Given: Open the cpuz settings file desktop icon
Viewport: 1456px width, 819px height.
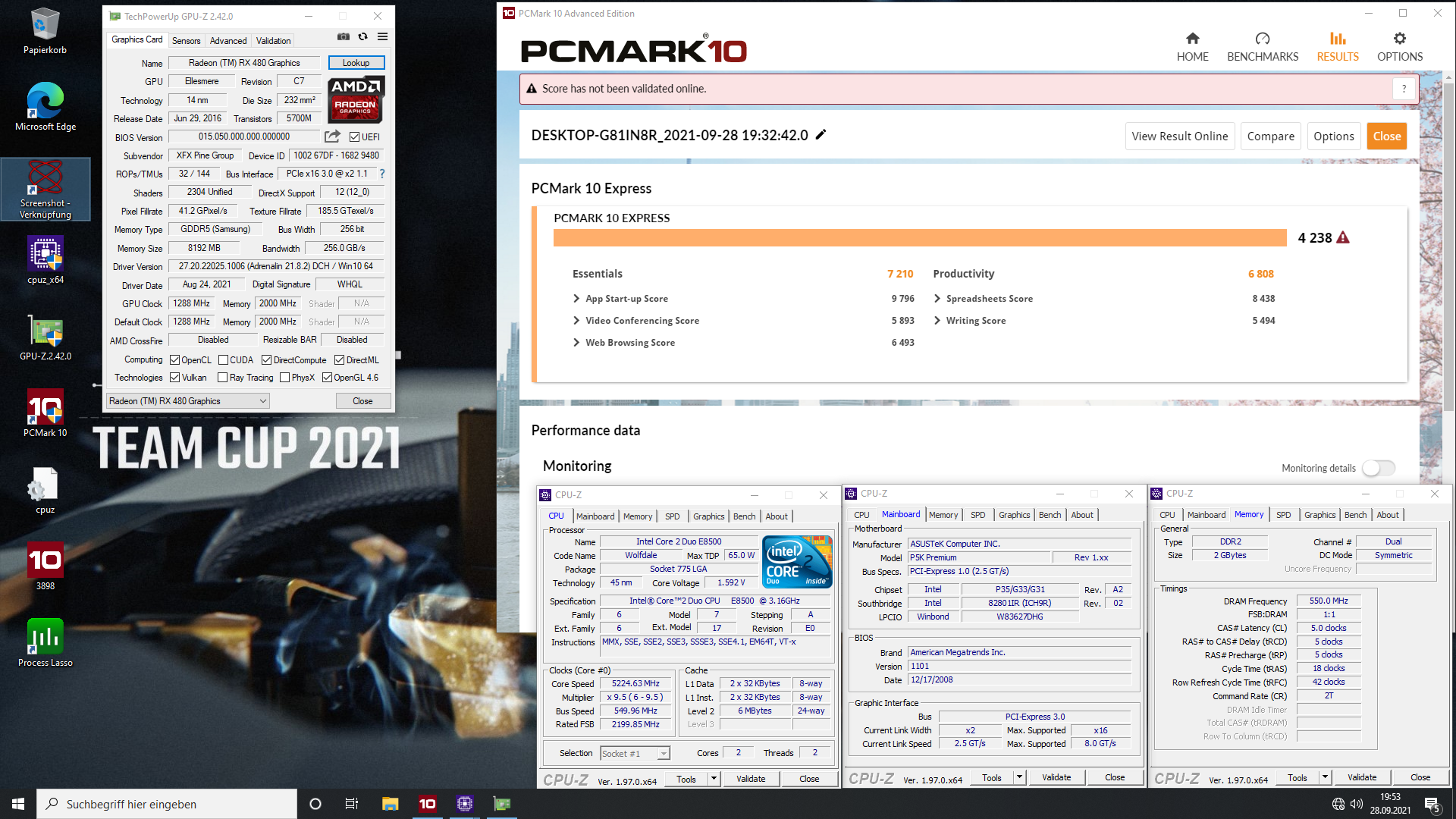Looking at the screenshot, I should [45, 491].
